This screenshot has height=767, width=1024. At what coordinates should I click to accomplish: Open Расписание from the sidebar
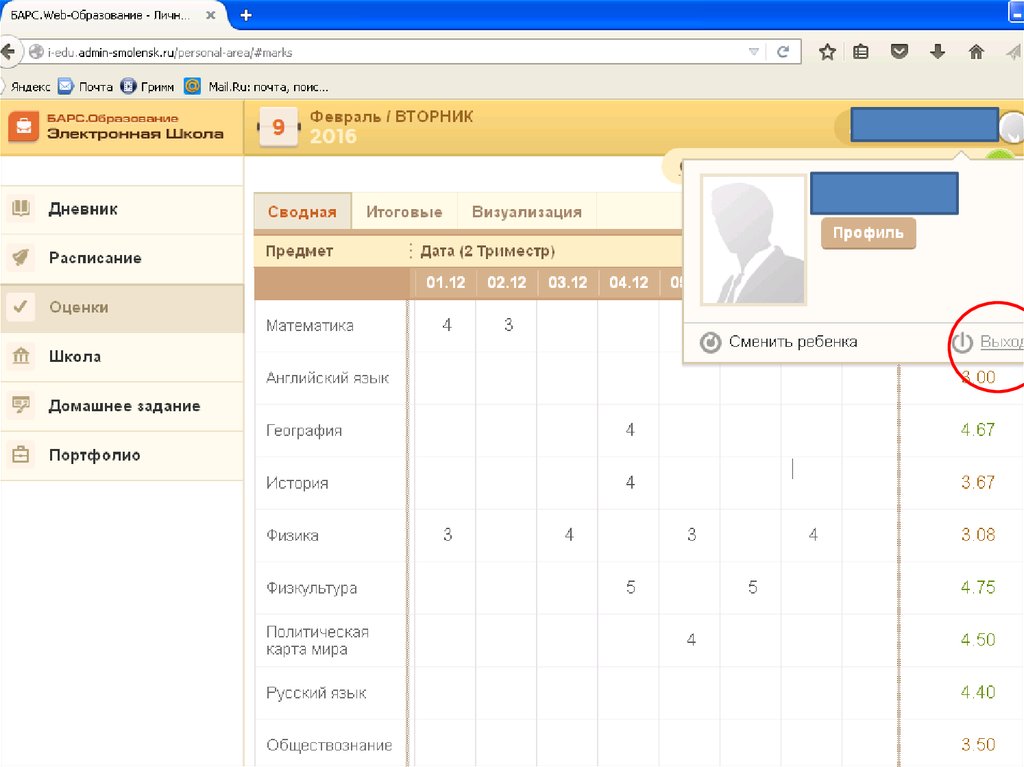tap(95, 258)
